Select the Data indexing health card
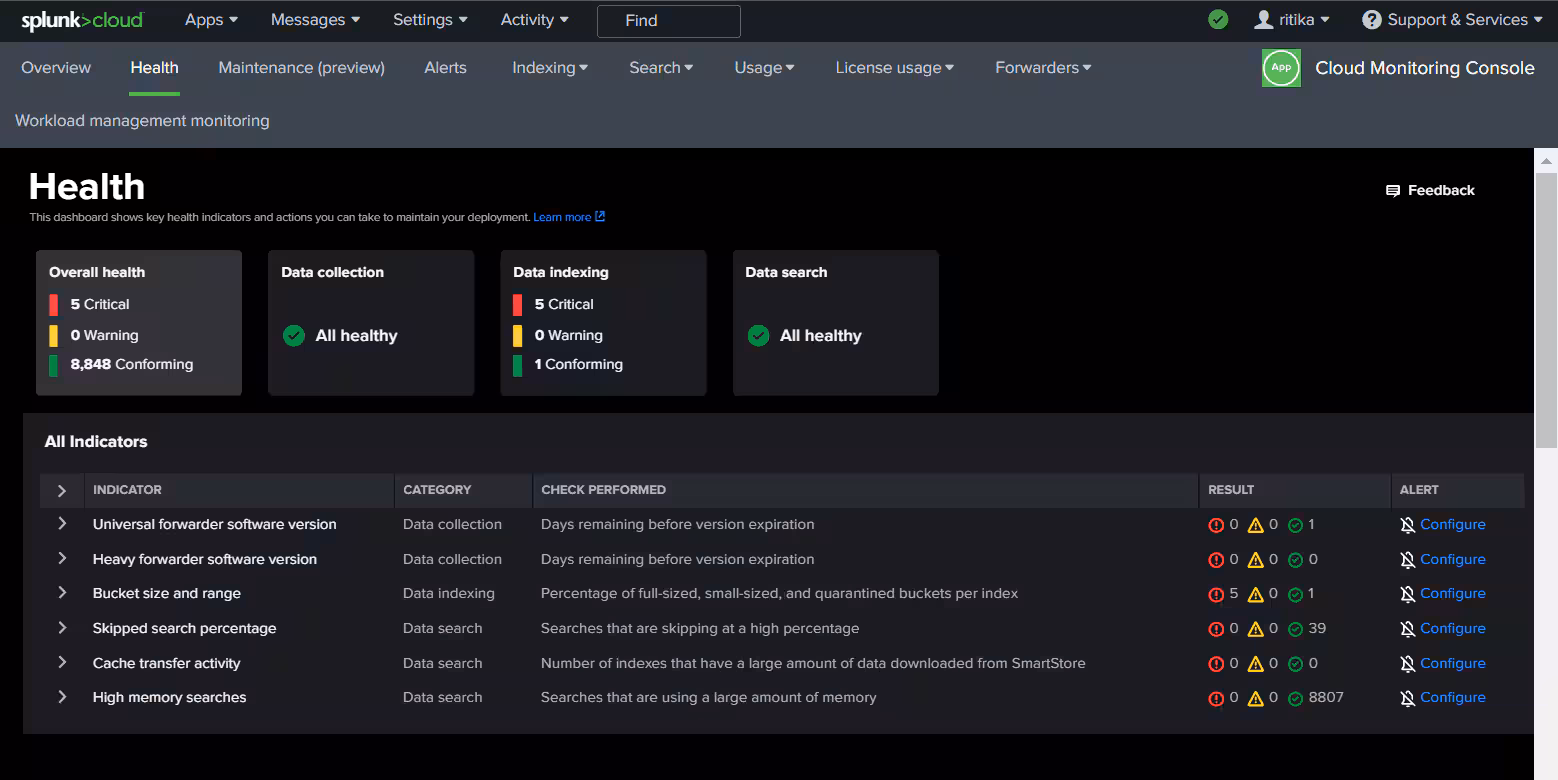The width and height of the screenshot is (1558, 780). coord(603,322)
